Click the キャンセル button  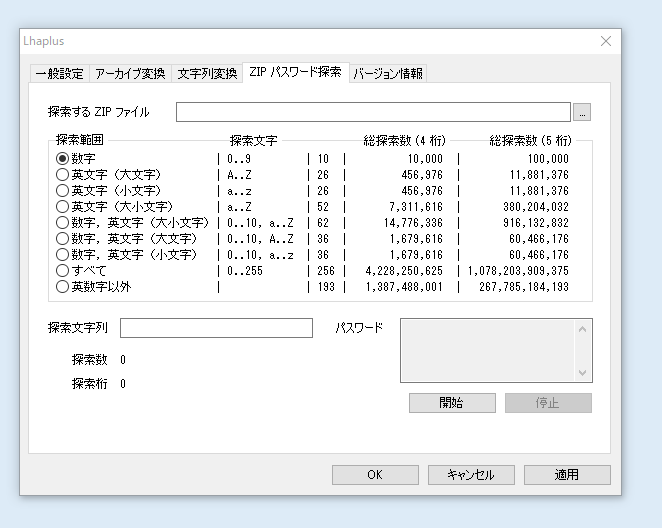pos(471,475)
